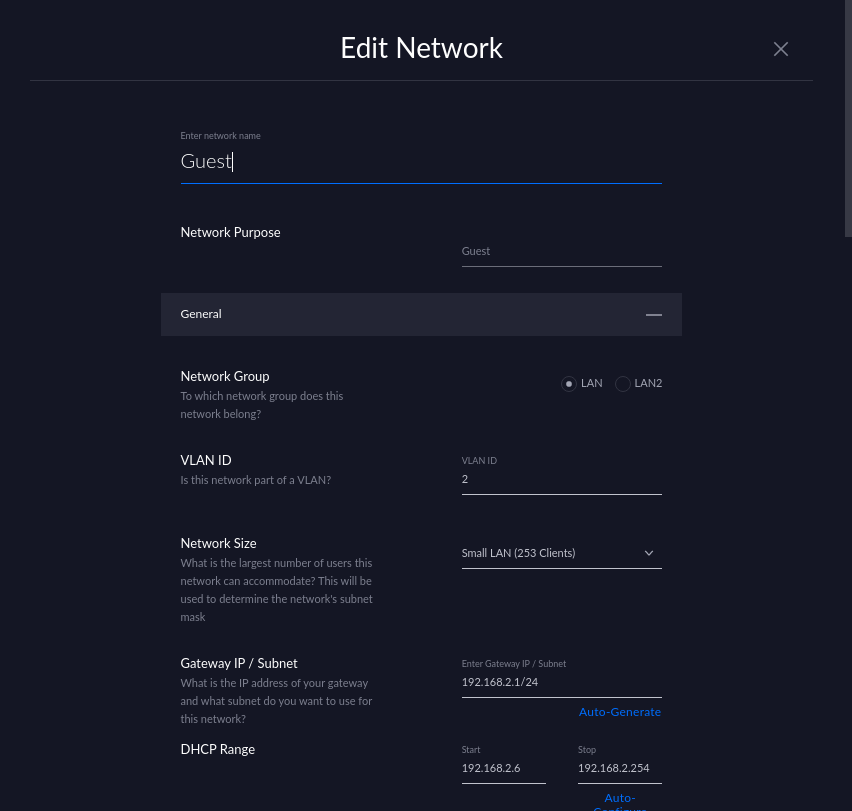The image size is (852, 811).
Task: Edit the network name field
Action: tap(420, 161)
